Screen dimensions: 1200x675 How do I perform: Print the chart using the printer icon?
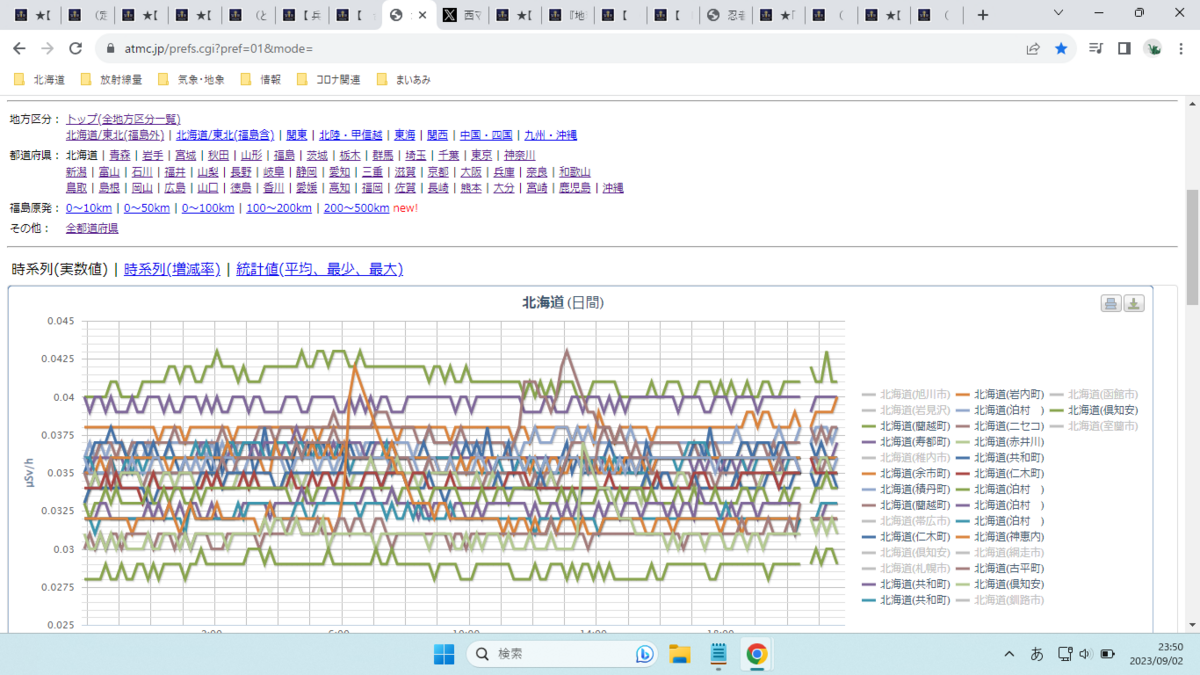(x=1111, y=304)
